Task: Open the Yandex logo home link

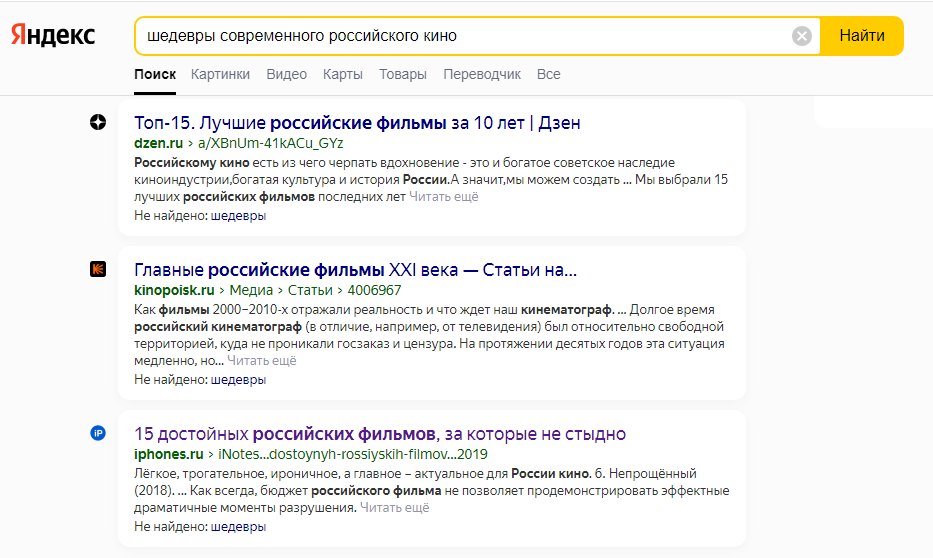Action: (53, 36)
